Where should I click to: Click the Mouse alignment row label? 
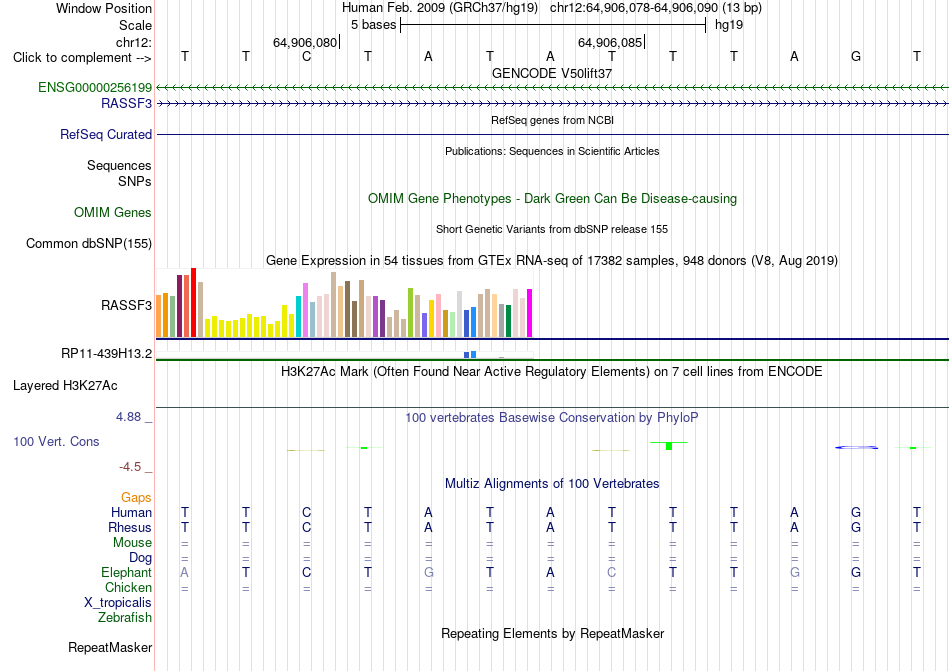pos(132,543)
